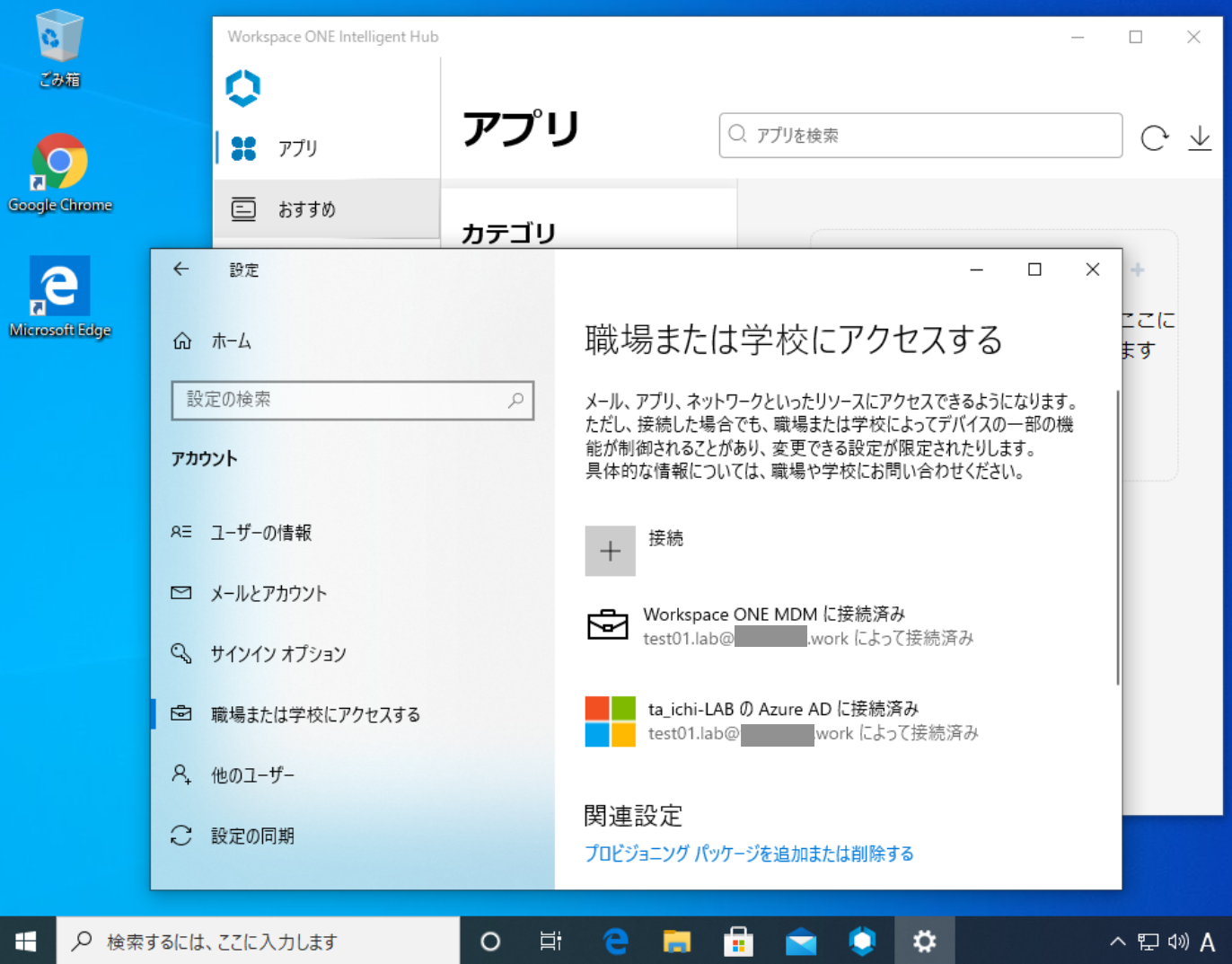Refresh the app list in Workspace ONE Hub
Viewport: 1232px width, 964px height.
tap(1155, 137)
